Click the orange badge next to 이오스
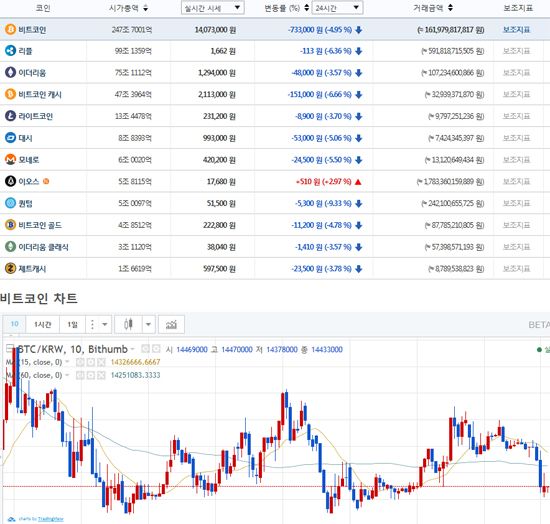550x524 pixels. pos(46,181)
